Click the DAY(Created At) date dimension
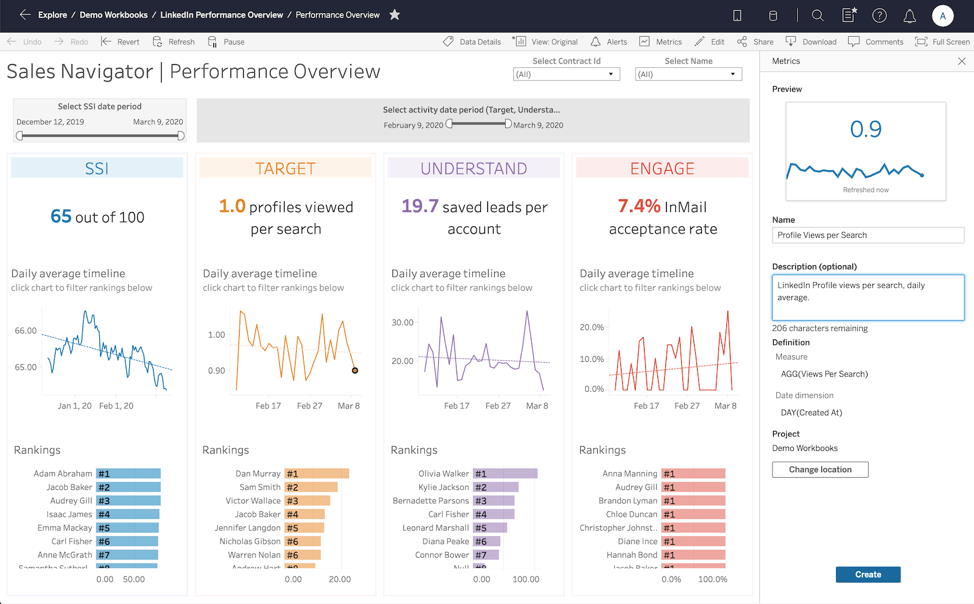The height and width of the screenshot is (604, 974). point(811,413)
